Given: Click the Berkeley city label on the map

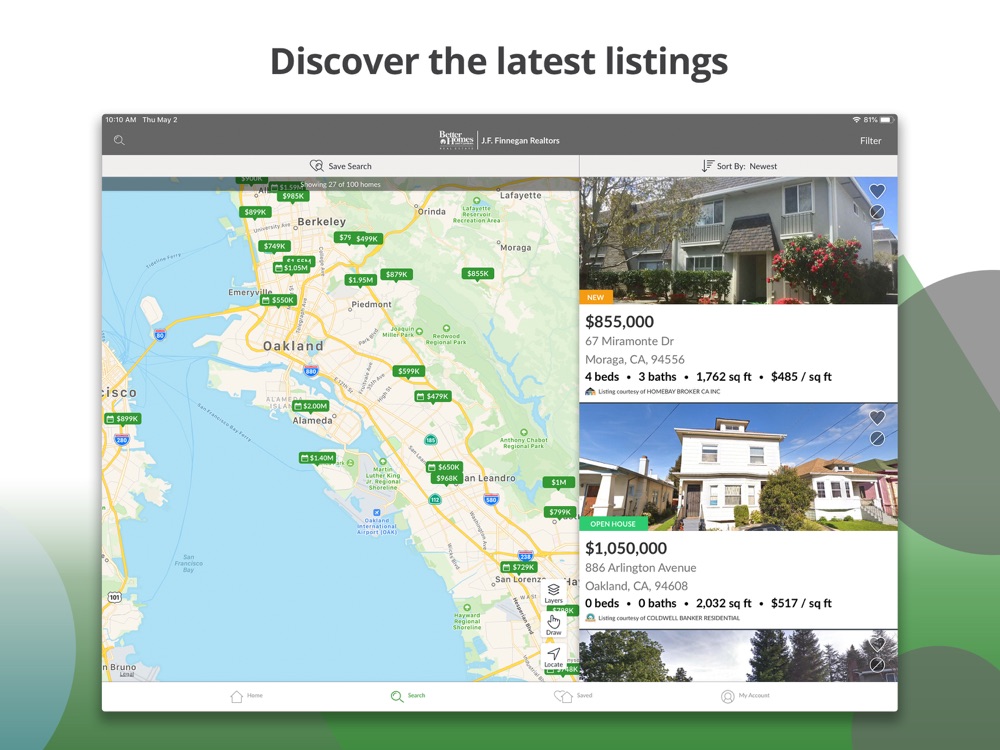Looking at the screenshot, I should (322, 222).
